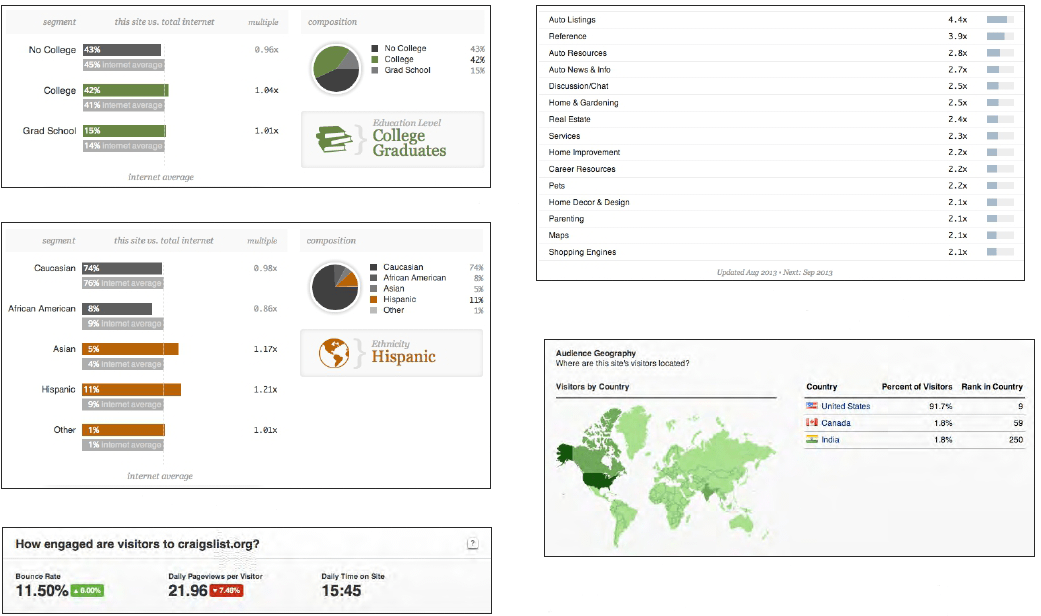
Task: Select the Auto News & Info row
Action: coord(781,70)
